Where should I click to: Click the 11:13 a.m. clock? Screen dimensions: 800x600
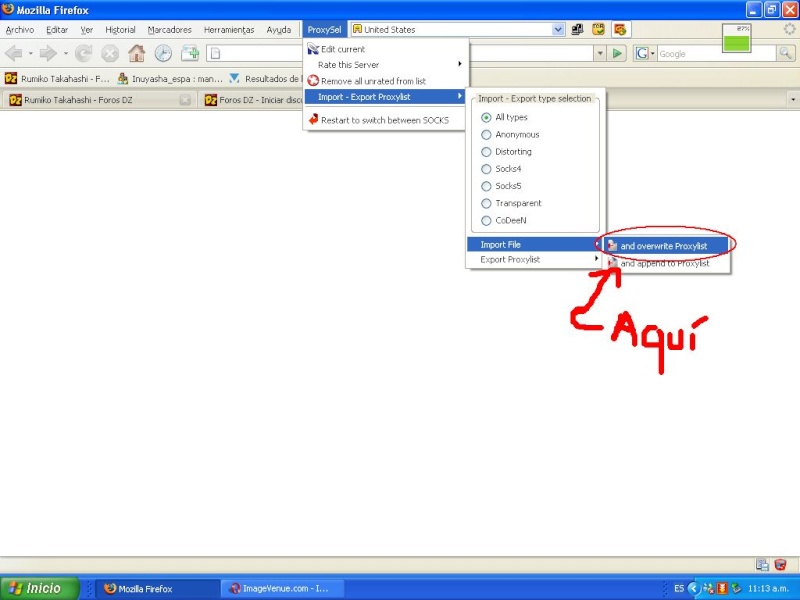[768, 588]
